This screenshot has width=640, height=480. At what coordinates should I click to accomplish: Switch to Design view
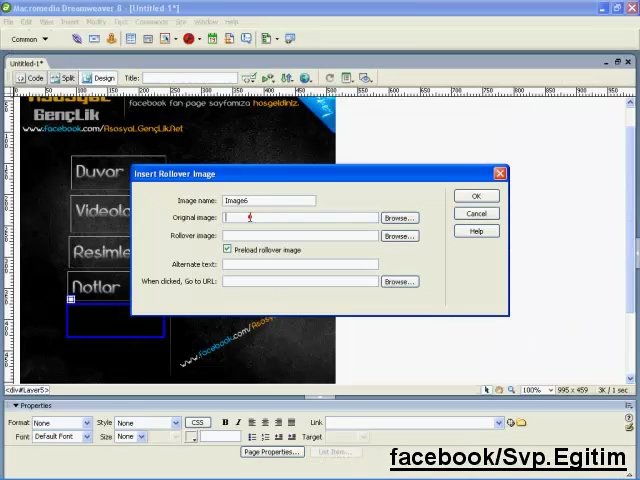[x=98, y=78]
